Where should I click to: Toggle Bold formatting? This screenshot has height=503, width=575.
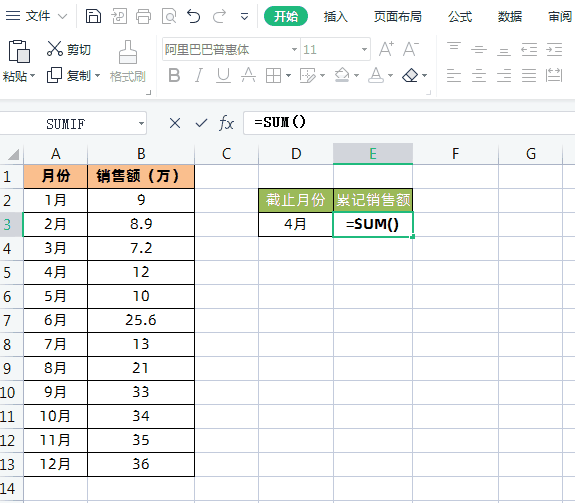coord(174,76)
